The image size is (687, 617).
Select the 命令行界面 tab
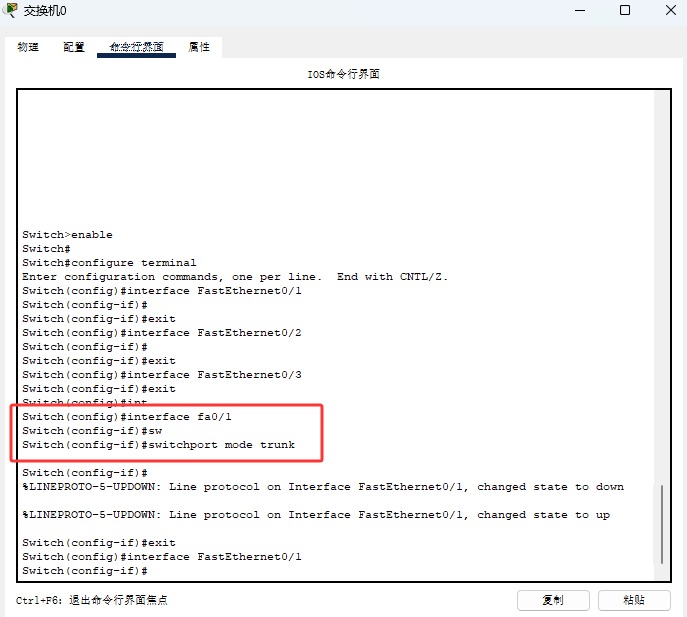coord(136,47)
